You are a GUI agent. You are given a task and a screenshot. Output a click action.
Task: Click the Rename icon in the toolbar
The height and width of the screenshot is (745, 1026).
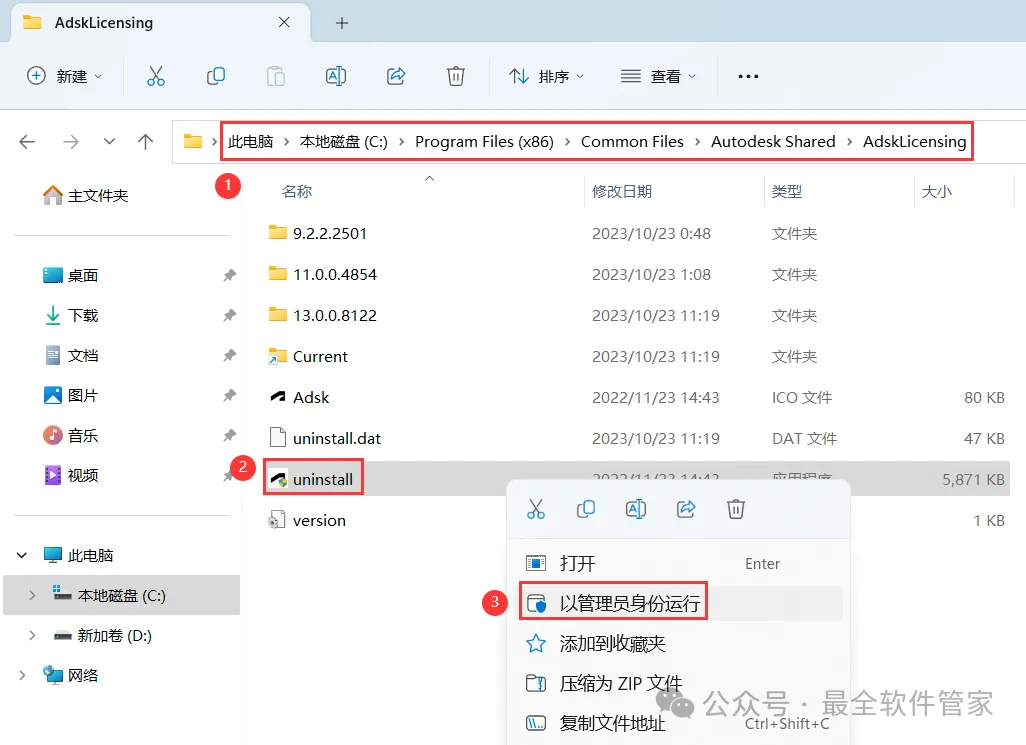coord(336,76)
